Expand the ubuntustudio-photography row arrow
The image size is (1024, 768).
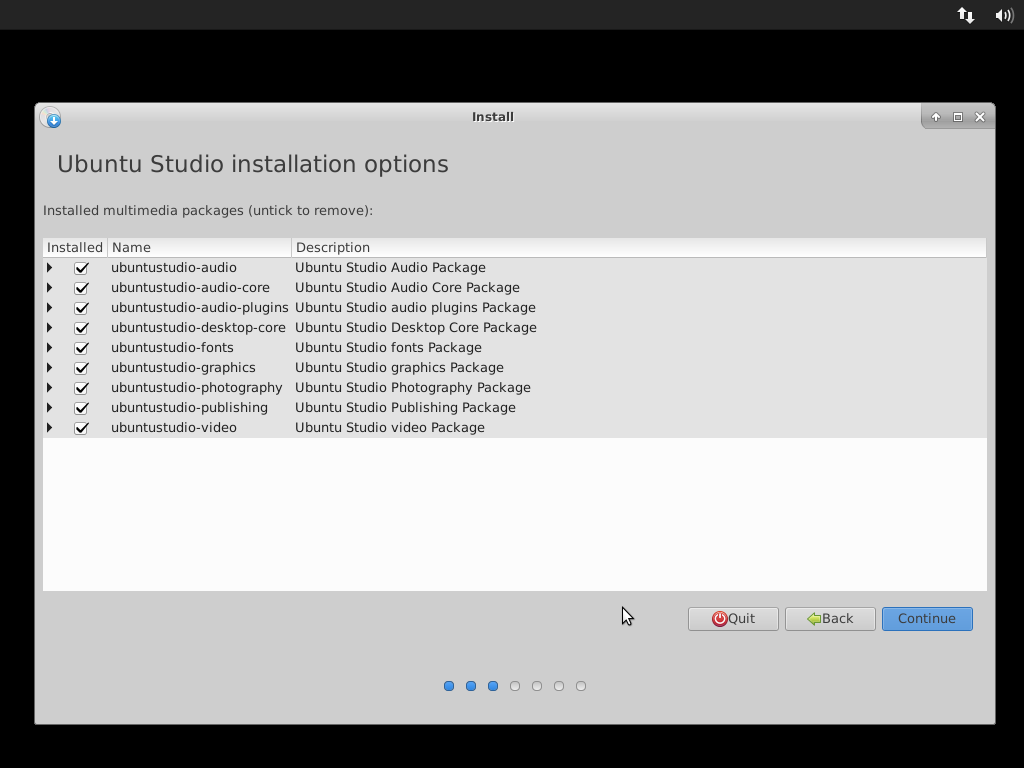(50, 388)
